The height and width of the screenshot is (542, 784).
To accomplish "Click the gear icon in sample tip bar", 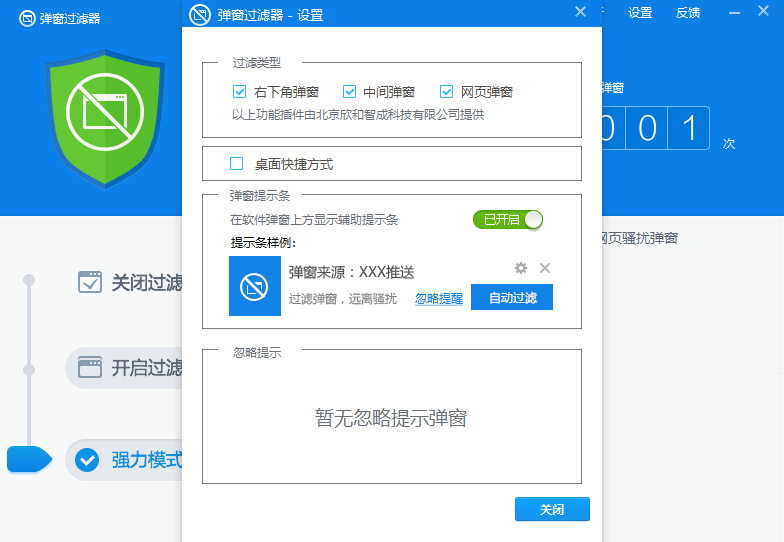I will [x=521, y=268].
